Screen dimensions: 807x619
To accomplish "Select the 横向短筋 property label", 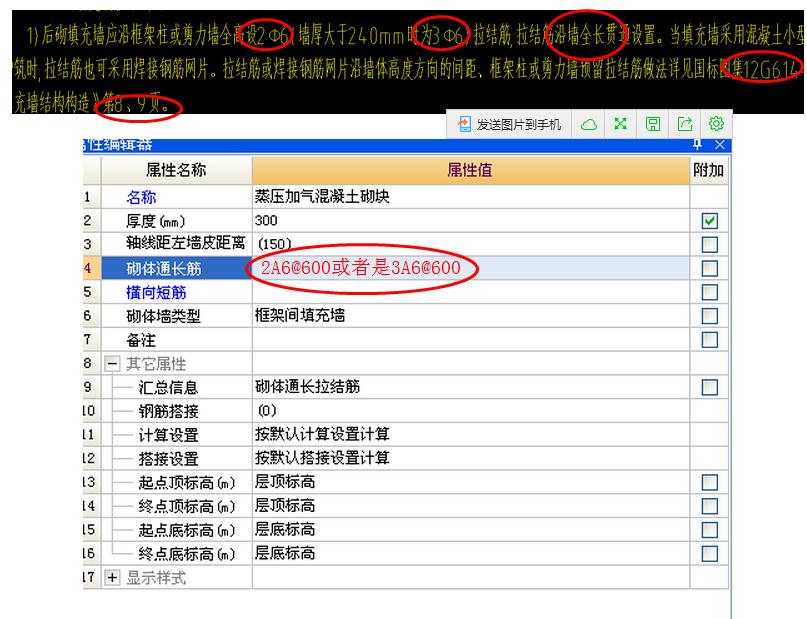I will point(156,293).
